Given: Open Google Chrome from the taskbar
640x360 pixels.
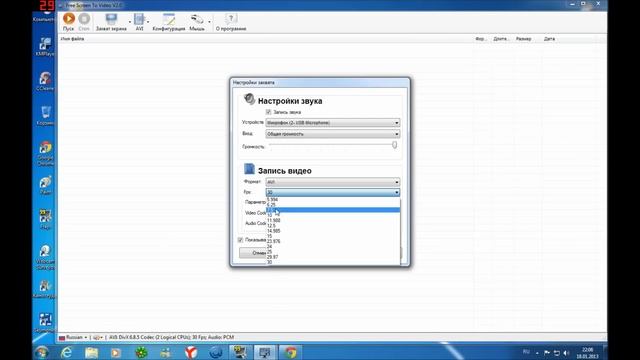Looking at the screenshot, I should [x=290, y=352].
